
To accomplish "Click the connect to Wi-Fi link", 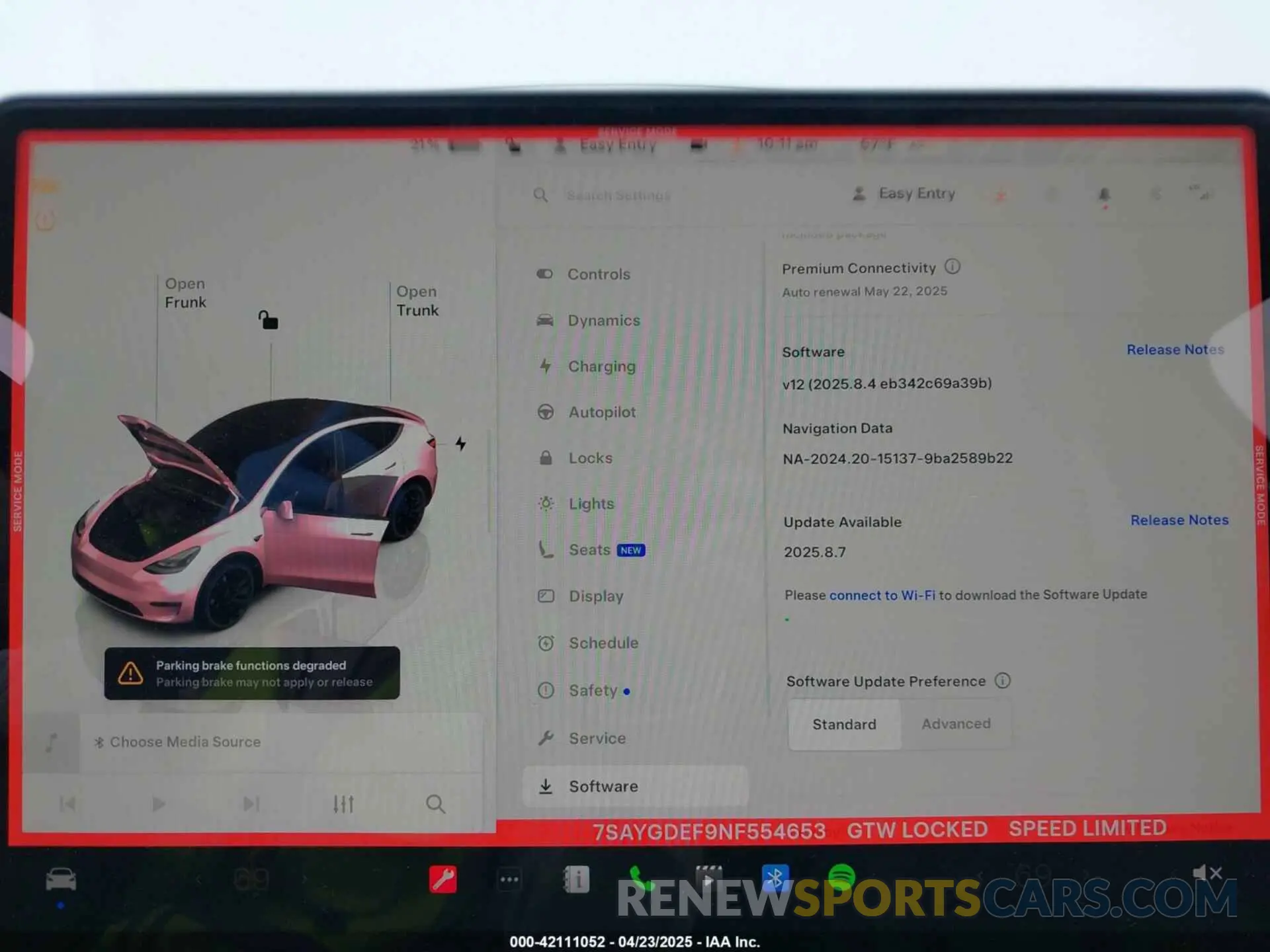I will click(882, 595).
